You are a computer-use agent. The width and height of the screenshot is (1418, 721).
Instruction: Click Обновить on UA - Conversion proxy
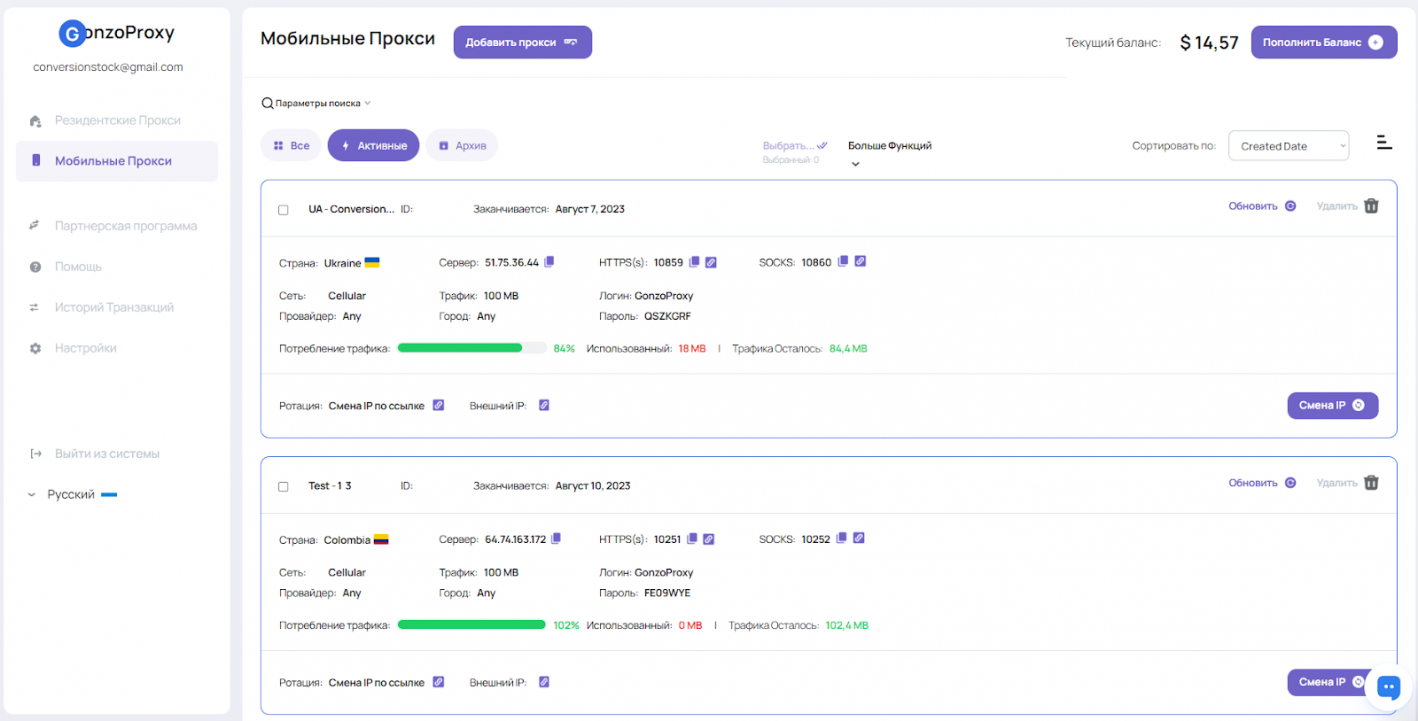coord(1262,206)
